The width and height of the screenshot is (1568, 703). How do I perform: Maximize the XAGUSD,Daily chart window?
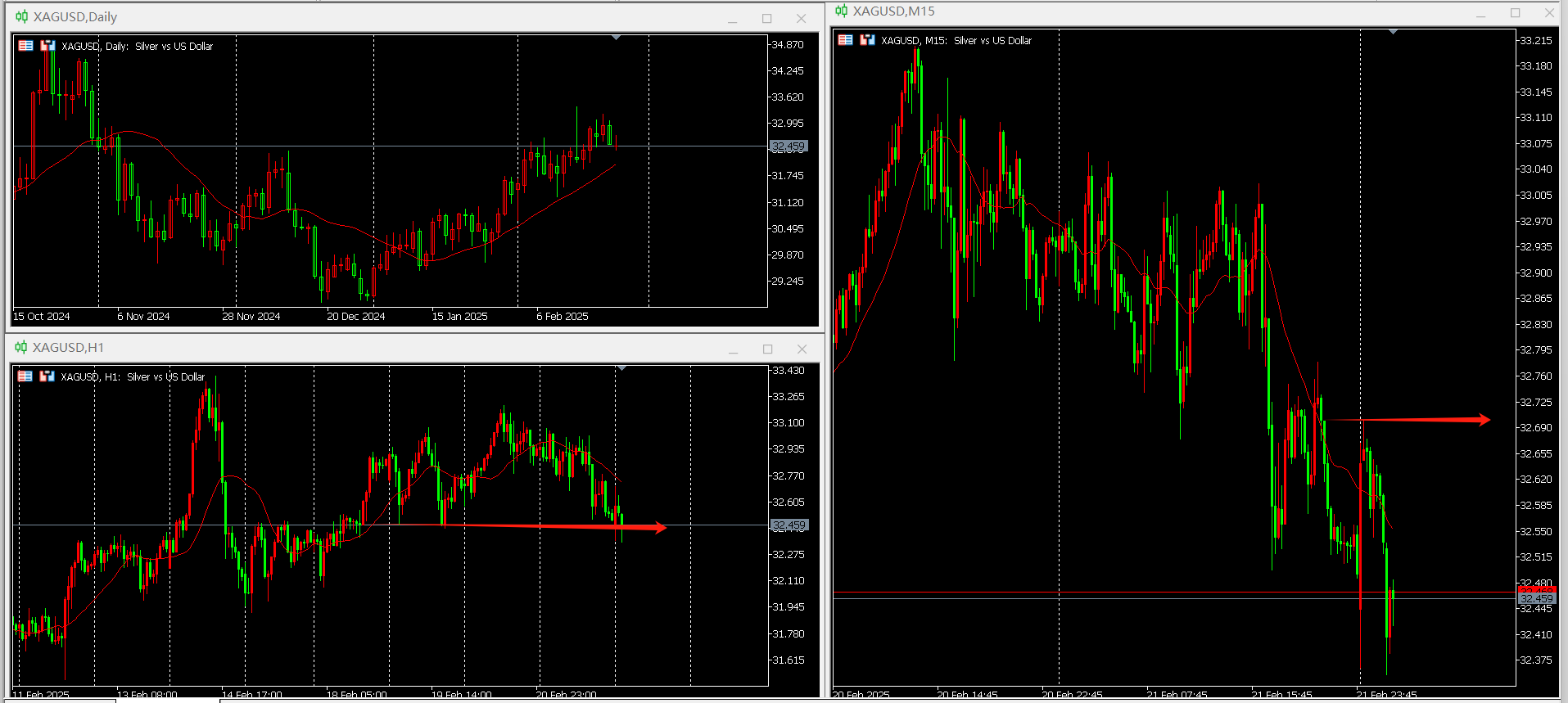click(767, 19)
